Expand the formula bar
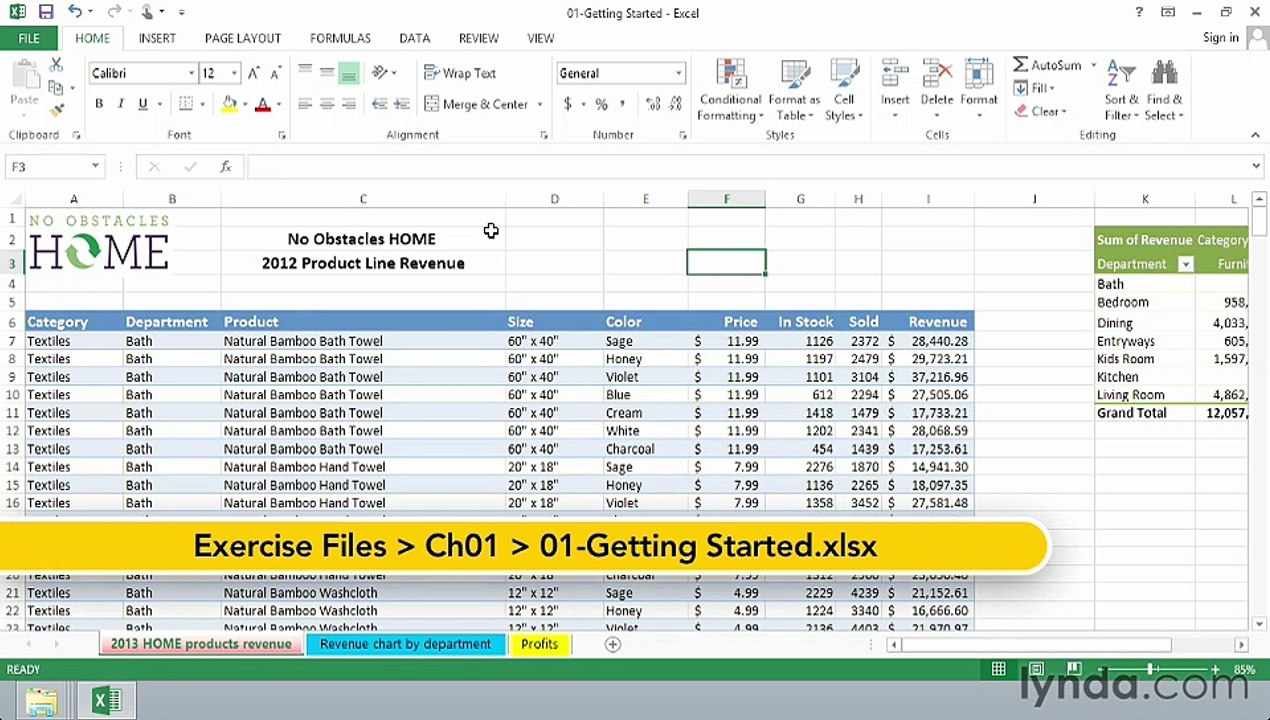Screen dimensions: 1270x720 (x=1256, y=167)
